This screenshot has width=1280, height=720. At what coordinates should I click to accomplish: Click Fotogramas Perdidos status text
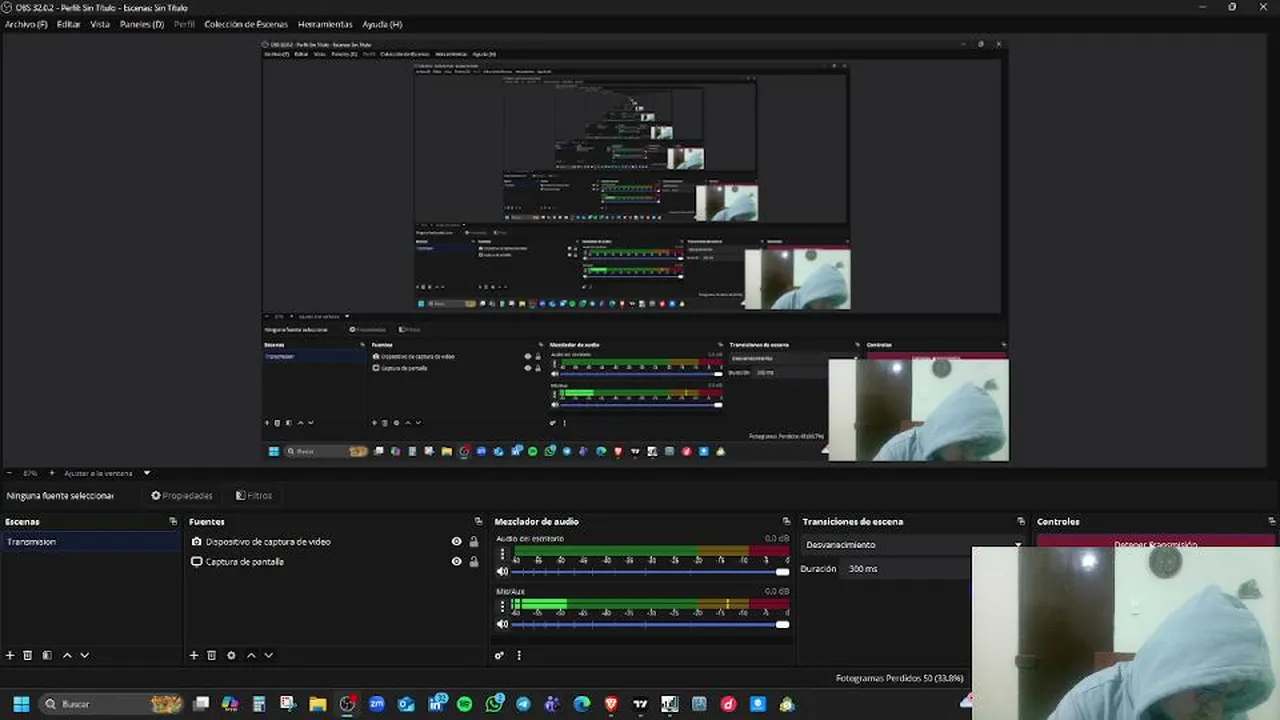(900, 678)
